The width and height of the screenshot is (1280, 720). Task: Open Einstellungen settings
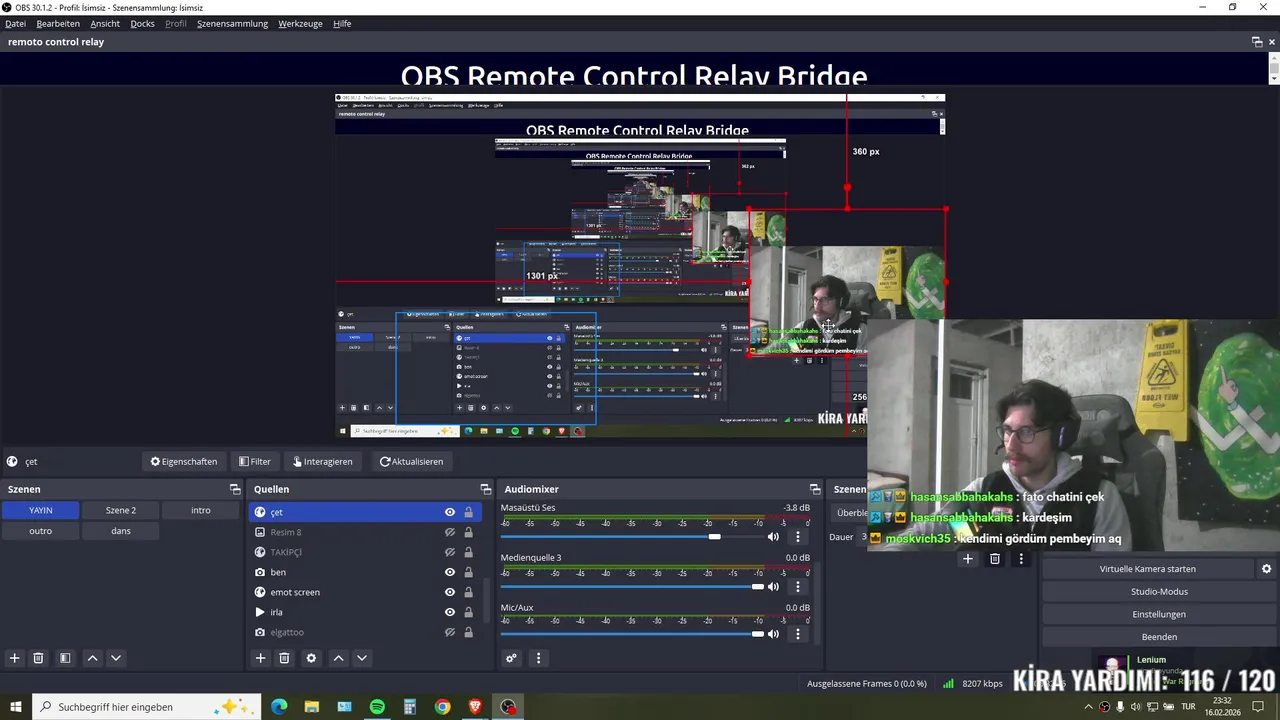(x=1159, y=614)
